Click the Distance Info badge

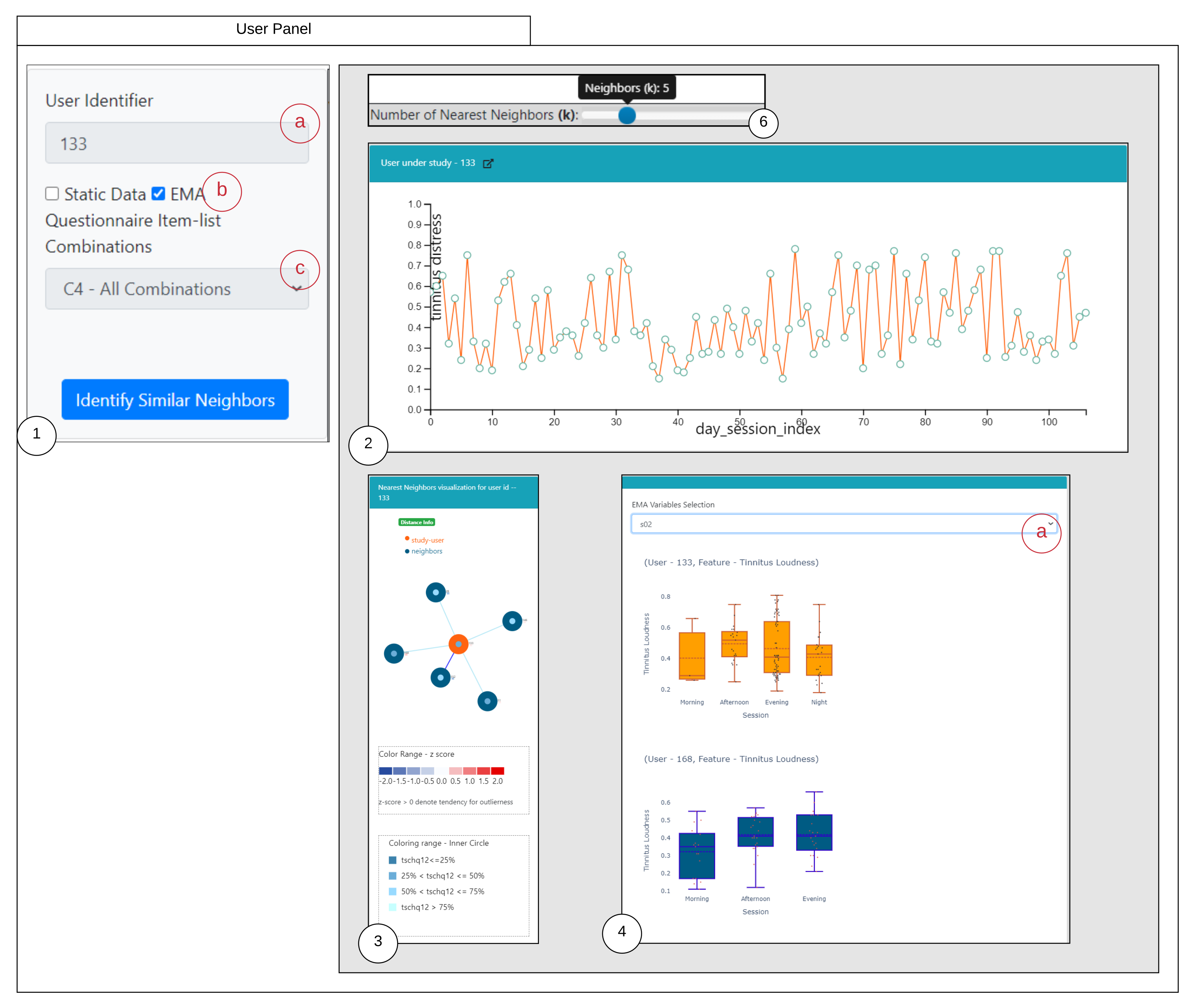click(417, 522)
